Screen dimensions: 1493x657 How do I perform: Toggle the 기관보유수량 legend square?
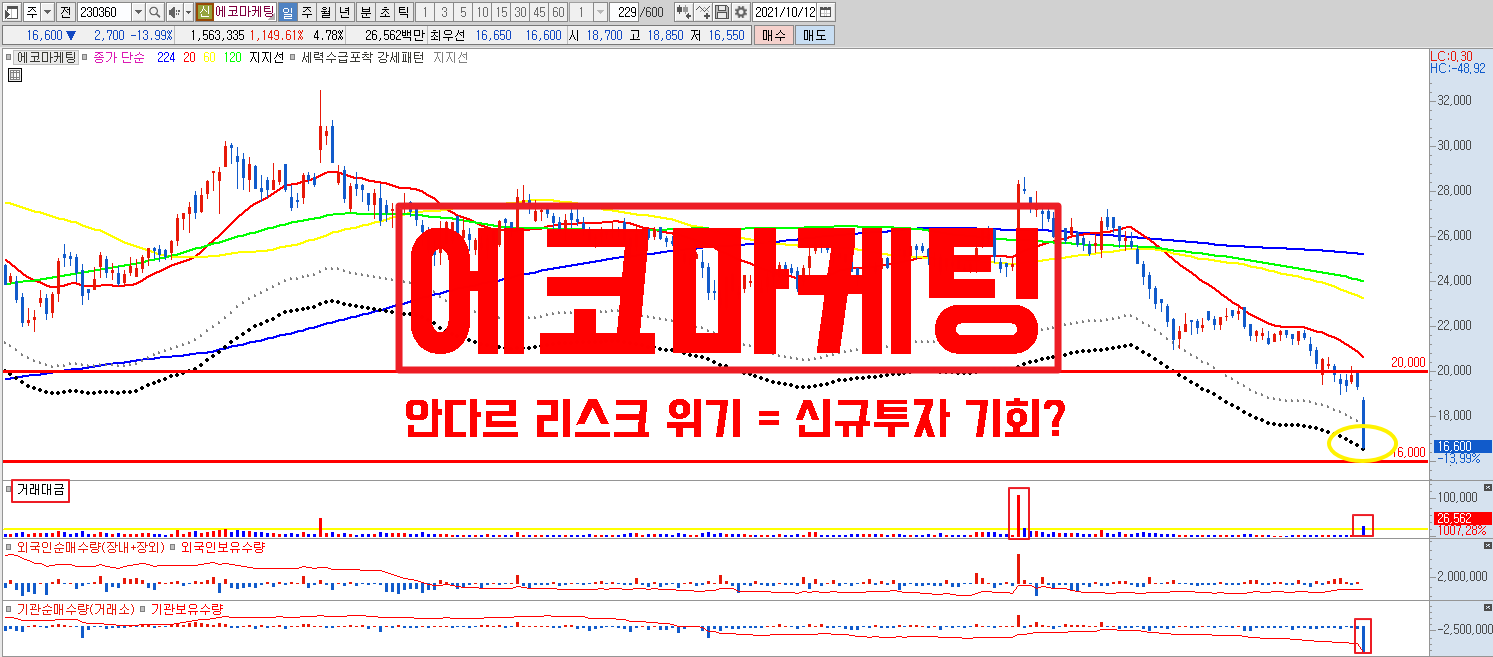(x=144, y=608)
